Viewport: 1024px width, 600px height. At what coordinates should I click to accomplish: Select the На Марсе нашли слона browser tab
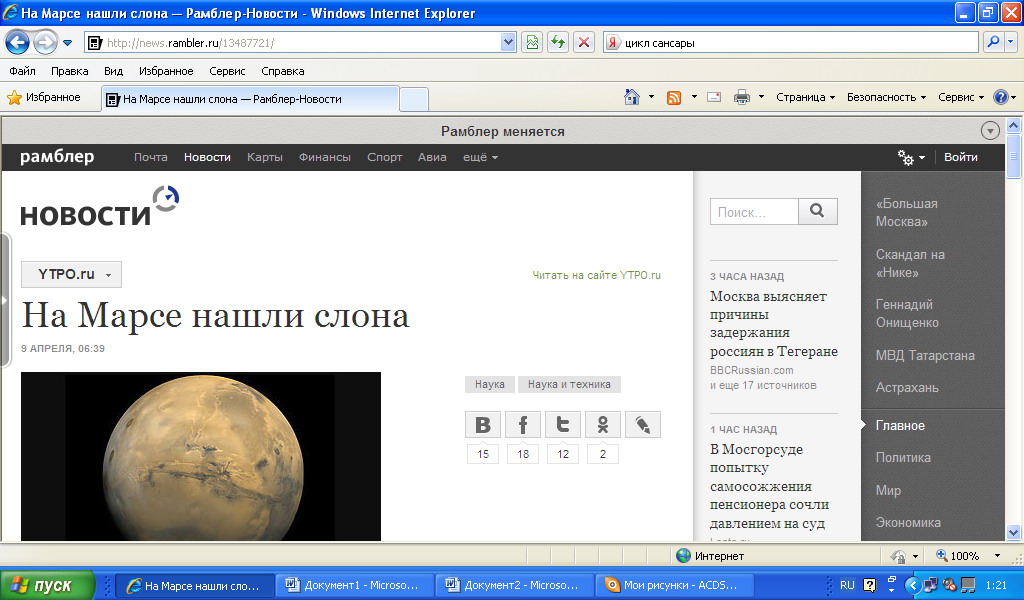[x=250, y=99]
